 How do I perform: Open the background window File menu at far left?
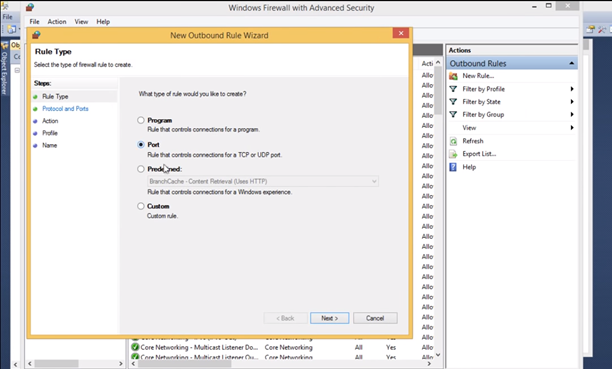coord(7,17)
